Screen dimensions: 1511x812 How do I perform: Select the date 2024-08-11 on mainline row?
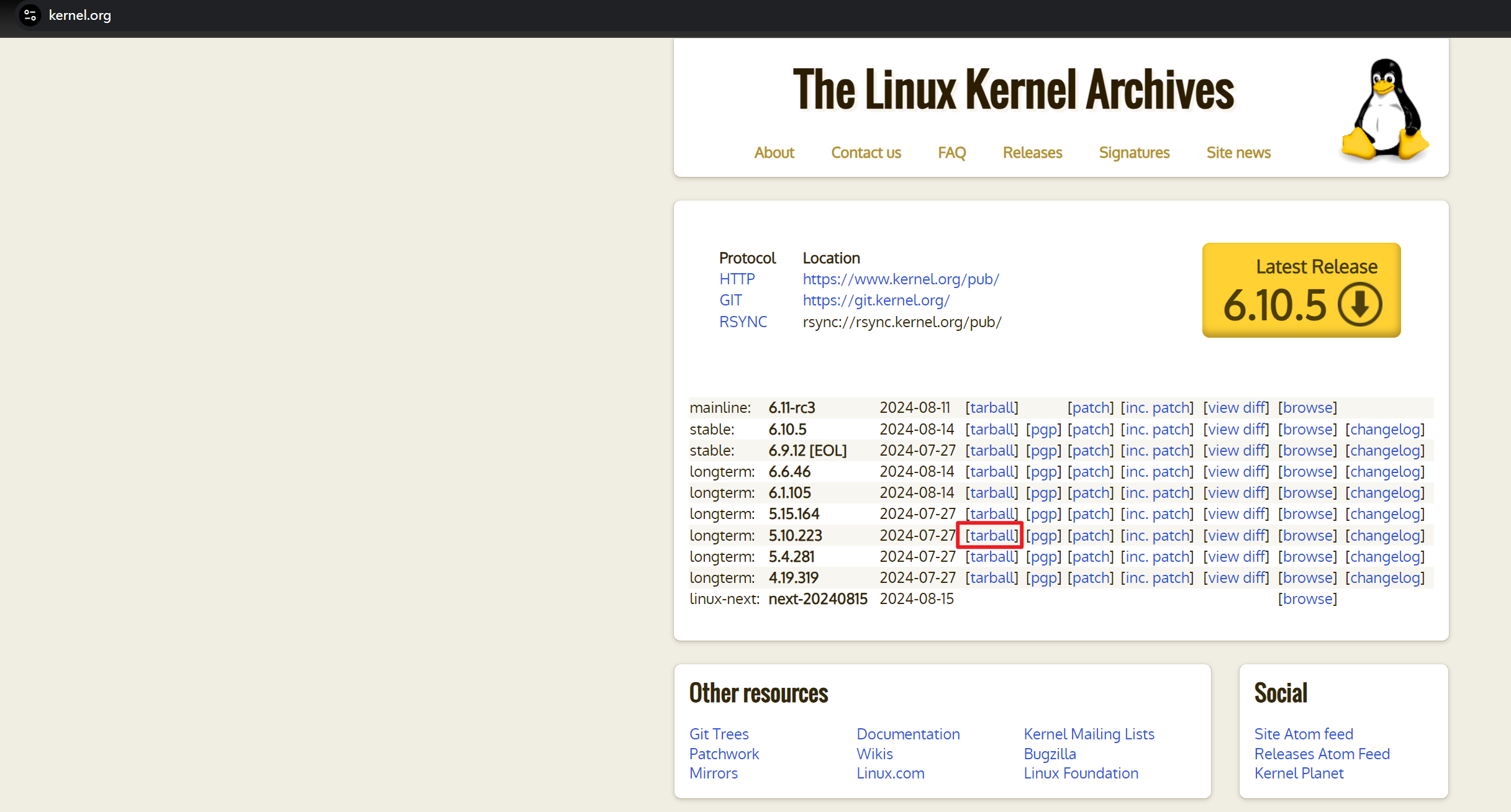coord(915,408)
